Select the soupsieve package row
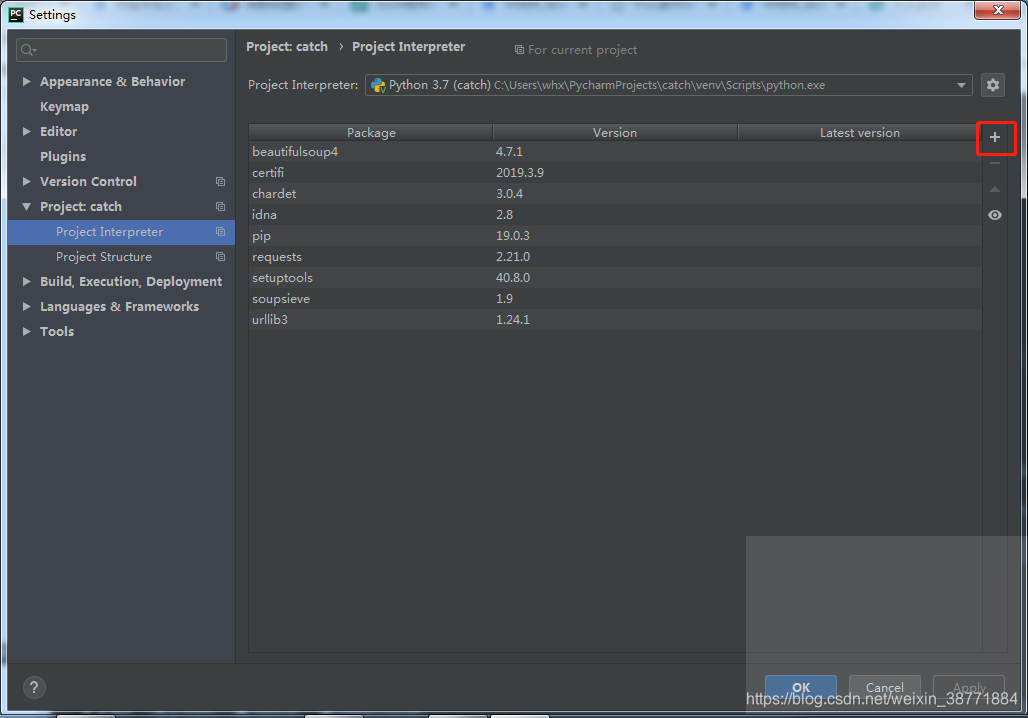Screen dimensions: 1028x718 615,298
